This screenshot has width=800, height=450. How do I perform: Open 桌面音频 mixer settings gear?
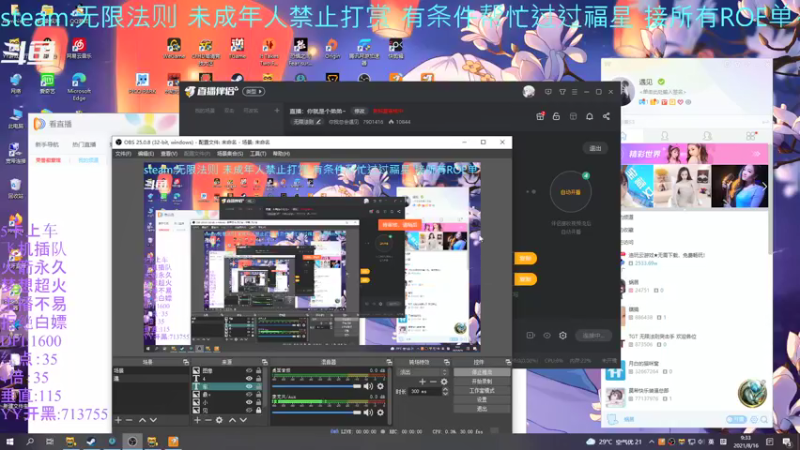point(380,386)
